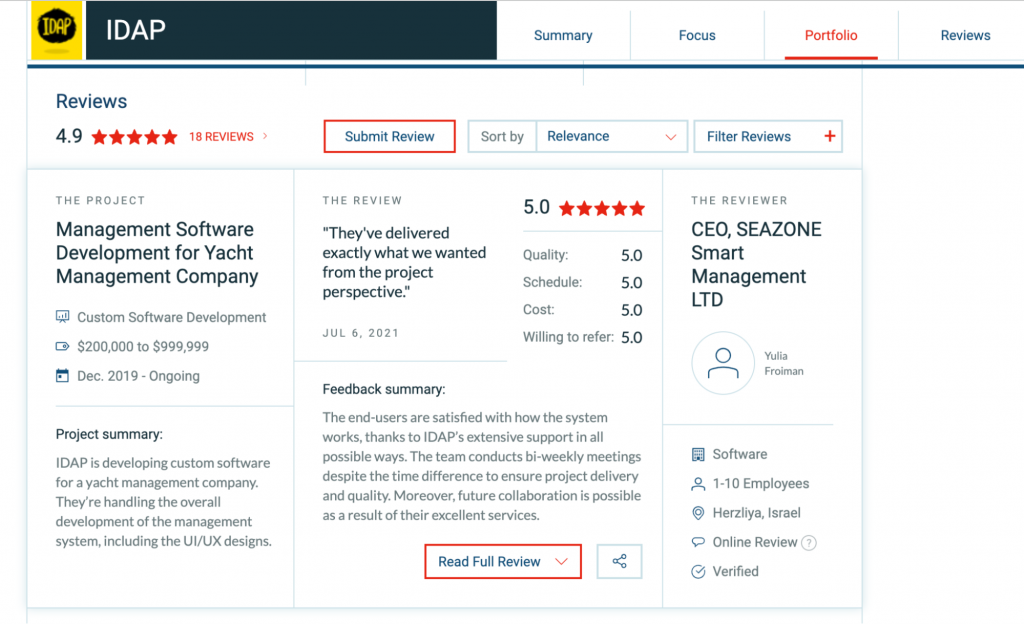Click the price tag icon beside $200,000
Viewport: 1024px width, 624px height.
click(x=62, y=347)
